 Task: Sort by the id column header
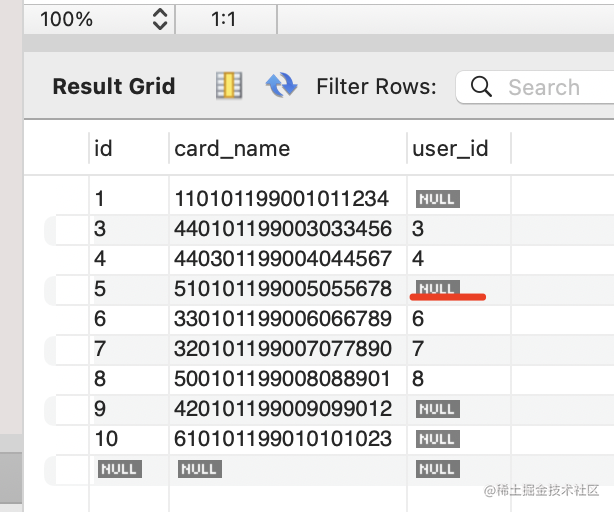pyautogui.click(x=103, y=148)
